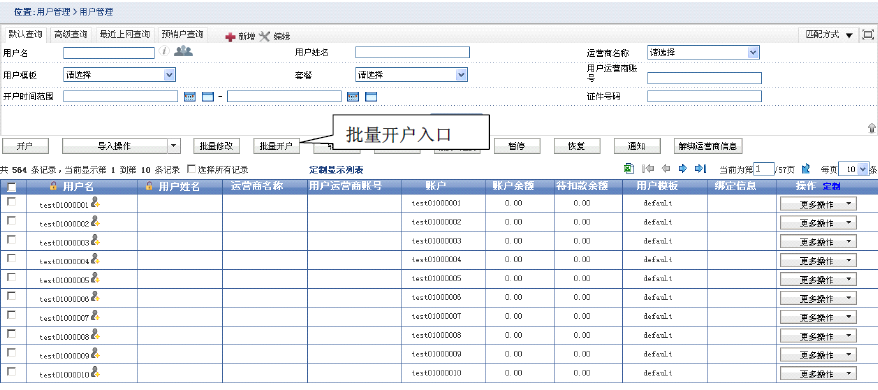878x390 pixels.
Task: Open the 定制显示列表 link
Action: tap(336, 169)
